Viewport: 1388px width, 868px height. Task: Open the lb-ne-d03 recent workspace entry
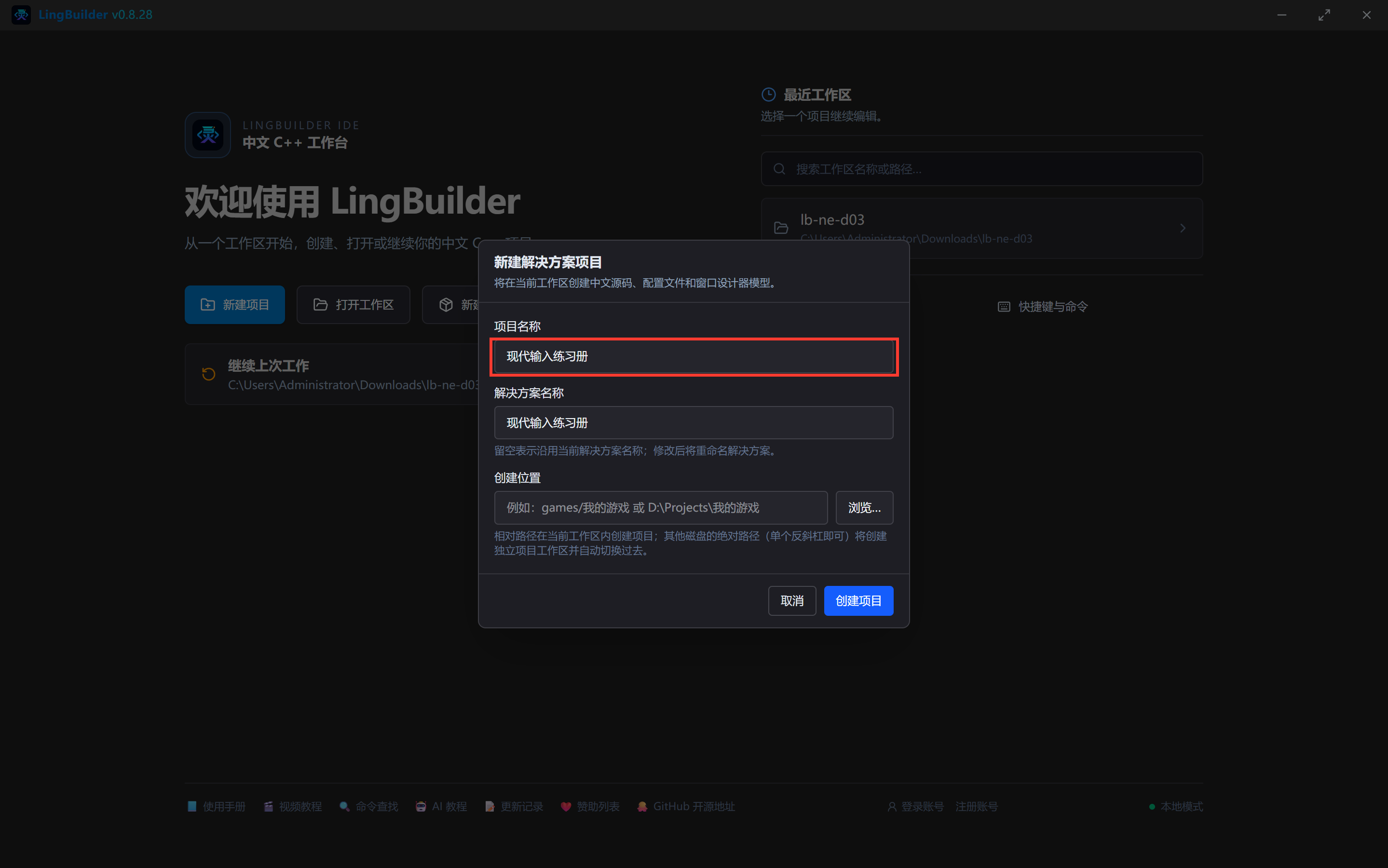point(981,229)
